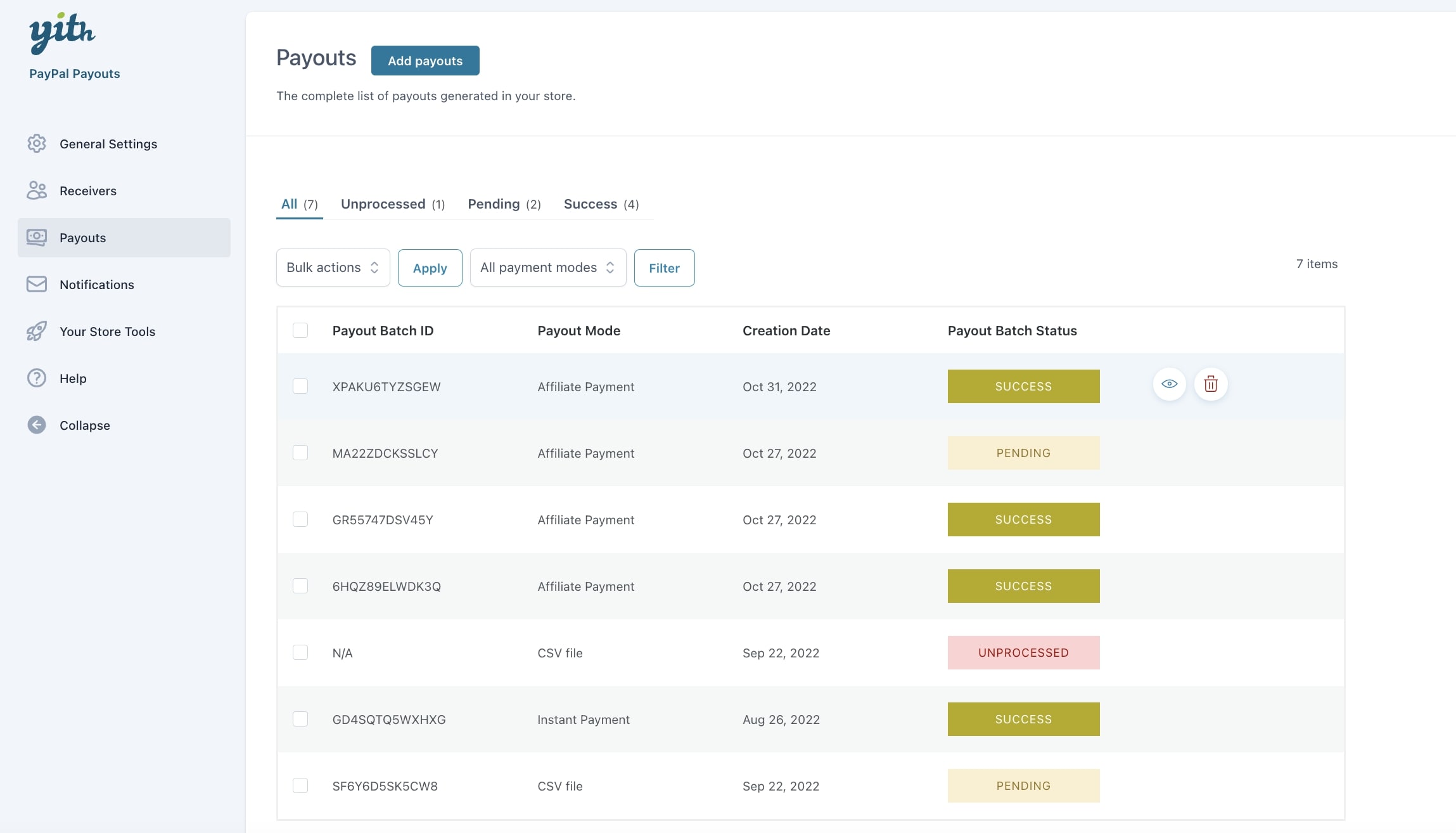Click the Add payouts button

click(x=425, y=60)
